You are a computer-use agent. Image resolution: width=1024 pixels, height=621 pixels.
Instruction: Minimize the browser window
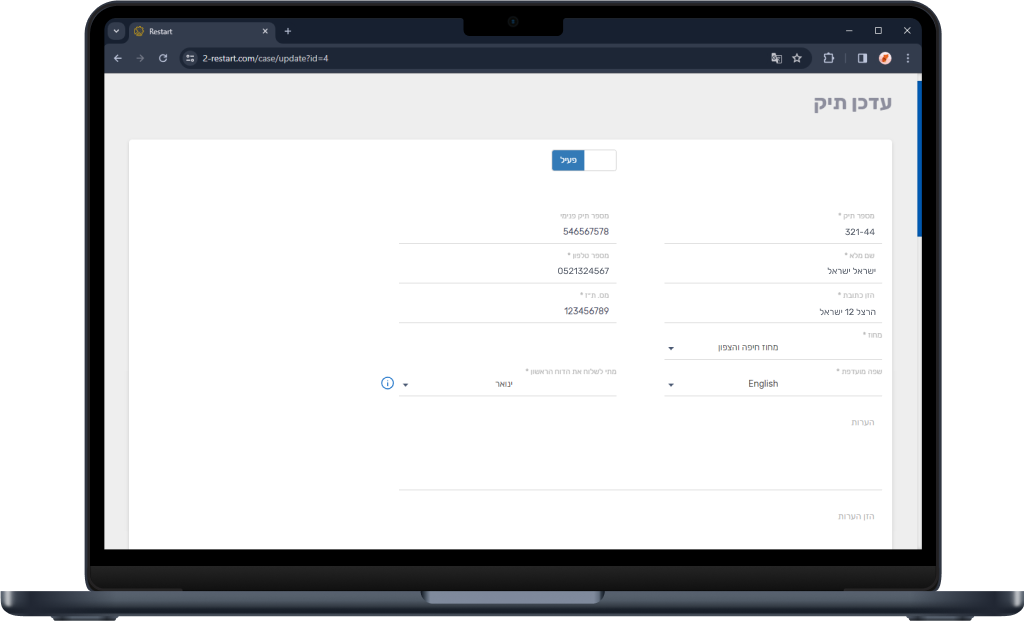tap(849, 31)
